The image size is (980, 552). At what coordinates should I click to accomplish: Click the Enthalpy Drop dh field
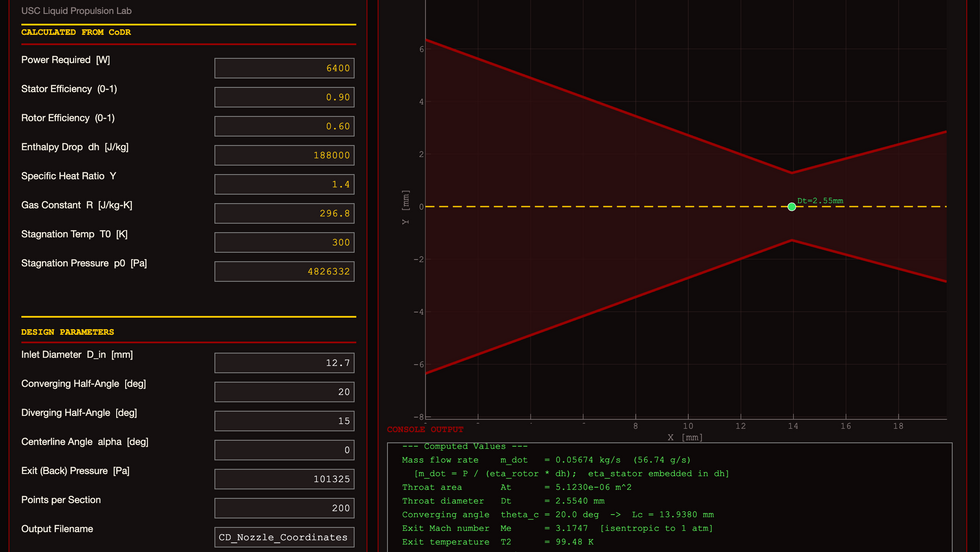coord(284,155)
